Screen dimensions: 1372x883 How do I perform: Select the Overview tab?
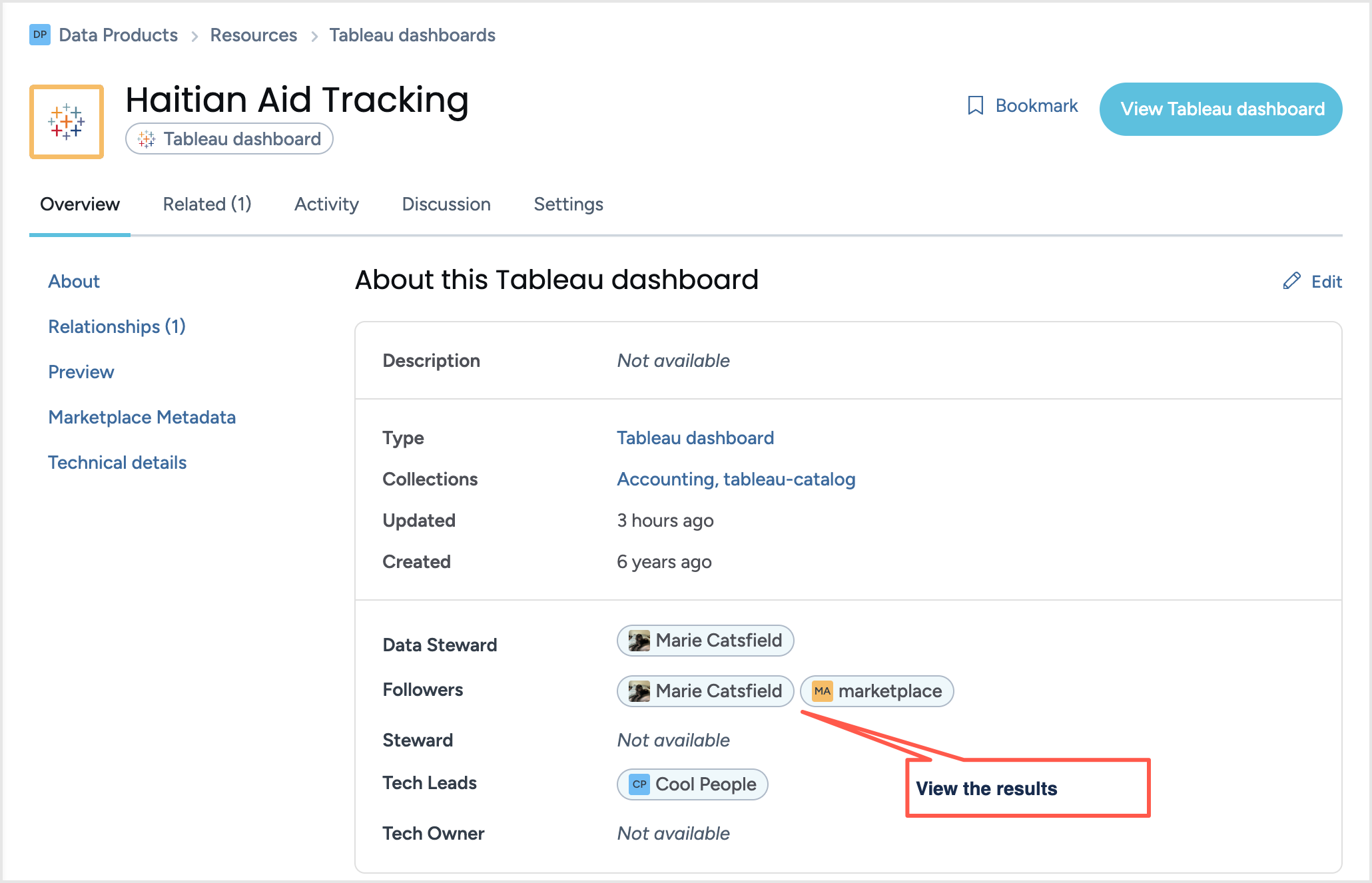(x=80, y=204)
